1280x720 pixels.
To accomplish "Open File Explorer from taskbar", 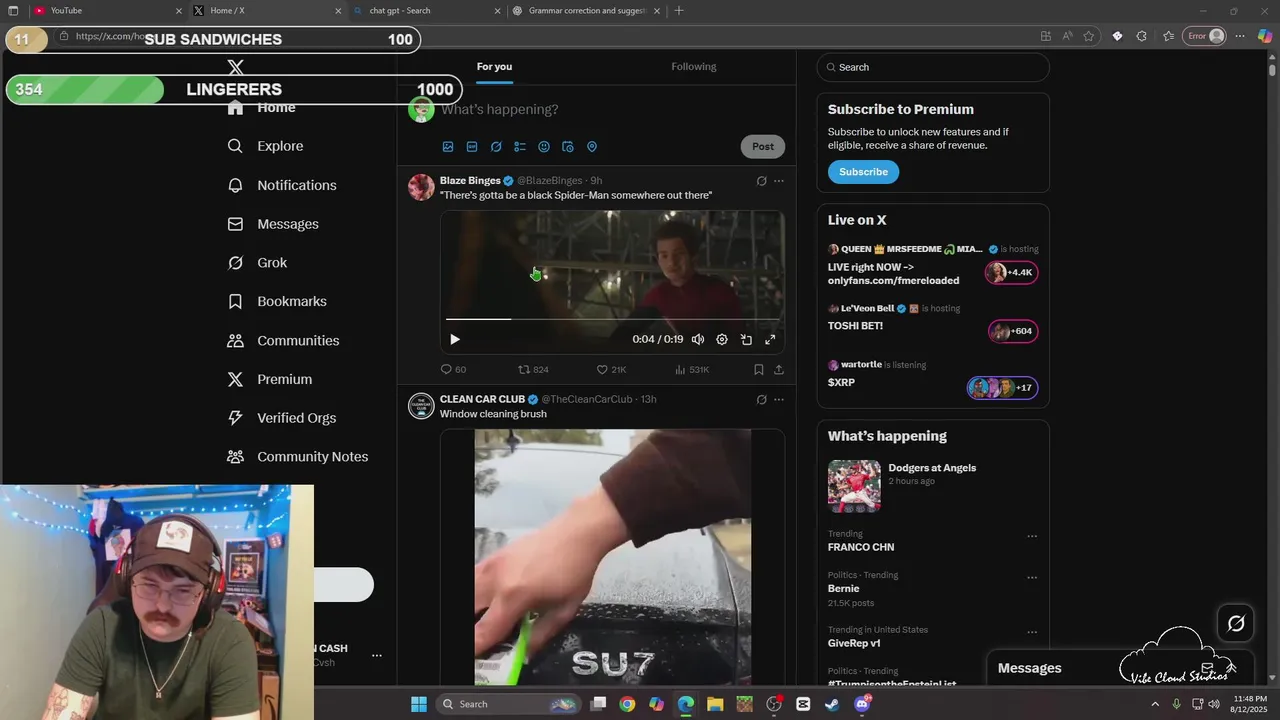I will point(715,704).
